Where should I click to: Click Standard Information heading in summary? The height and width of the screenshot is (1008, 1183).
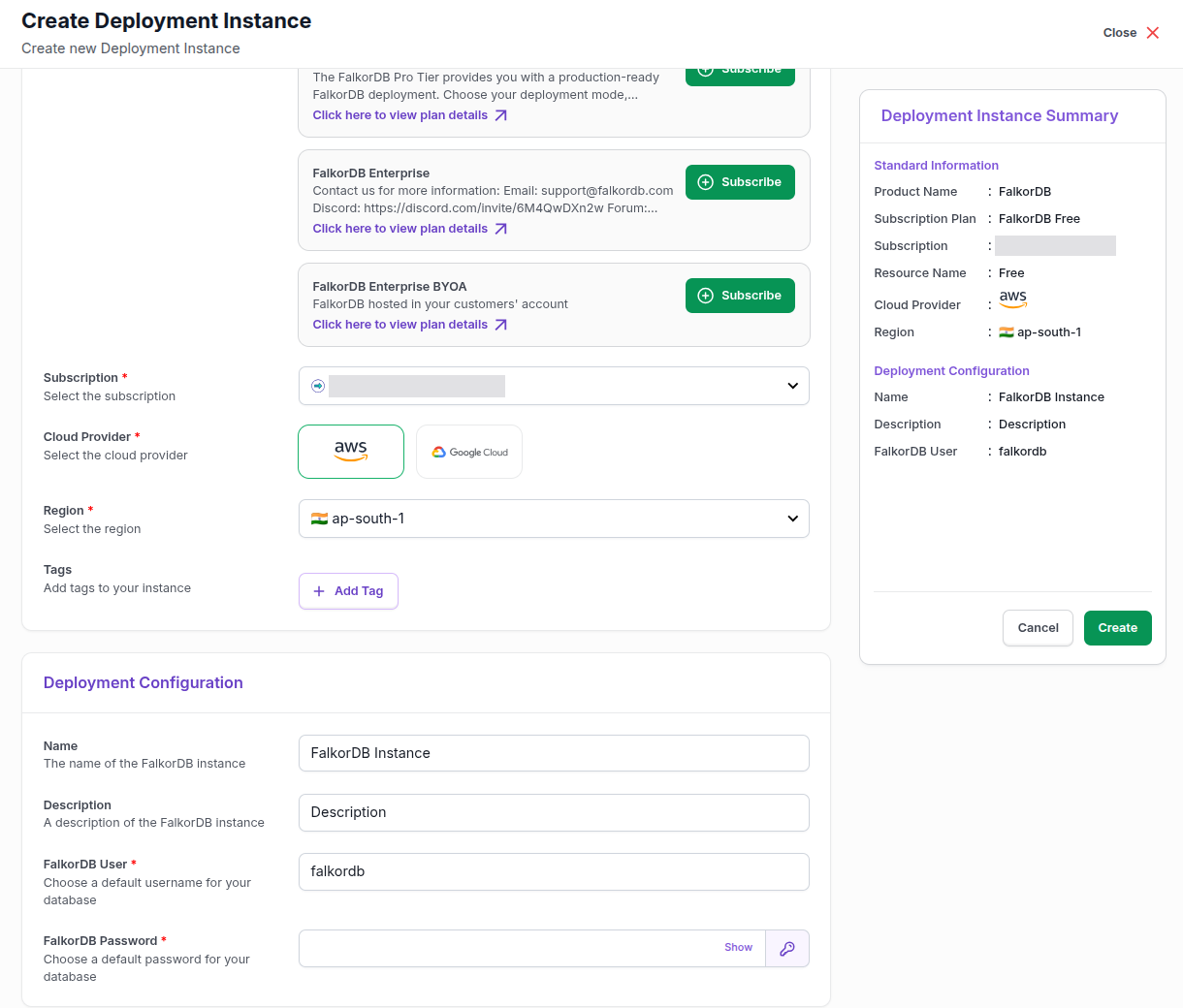coord(936,166)
